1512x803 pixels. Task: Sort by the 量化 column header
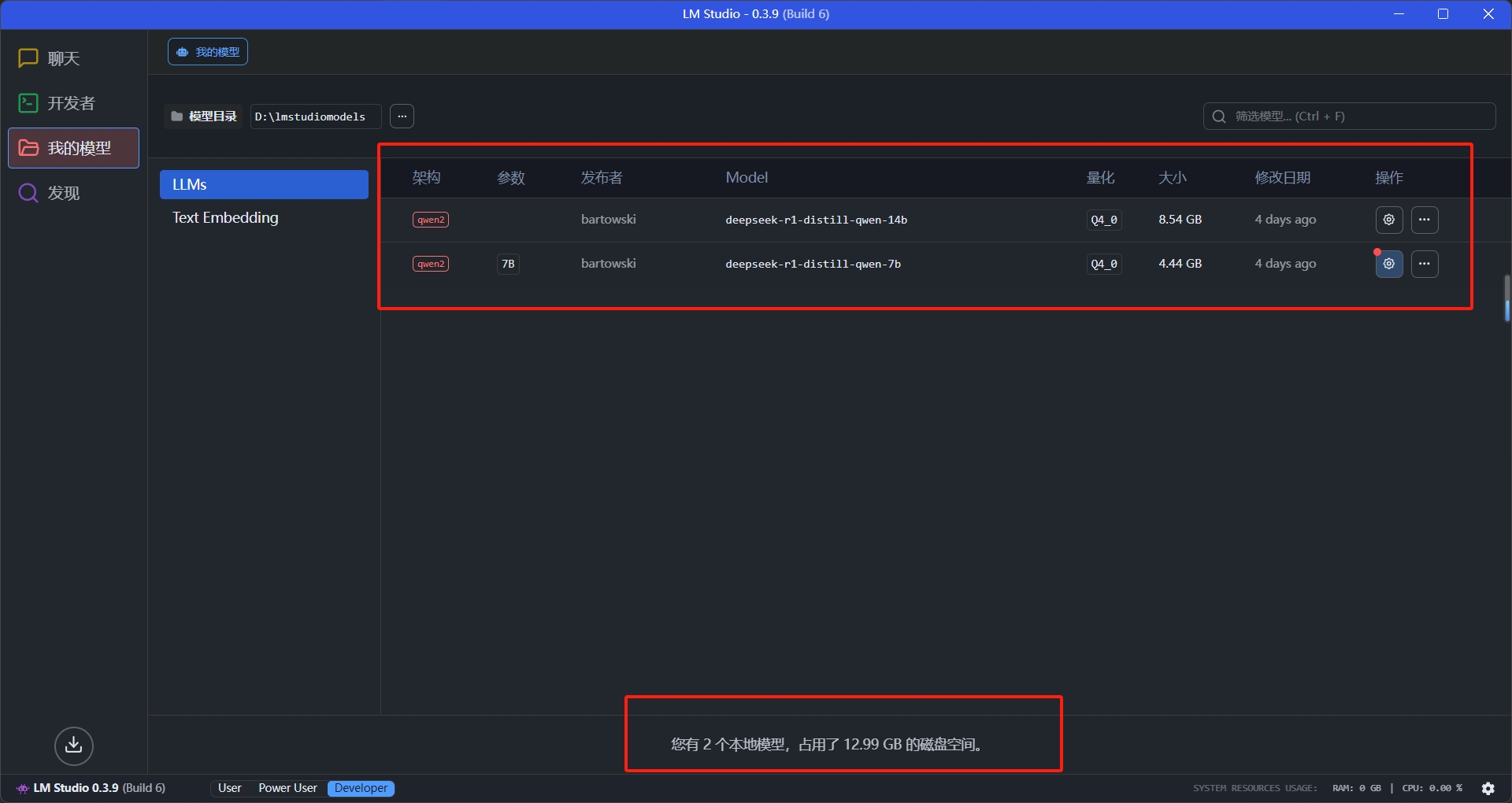tap(1101, 178)
